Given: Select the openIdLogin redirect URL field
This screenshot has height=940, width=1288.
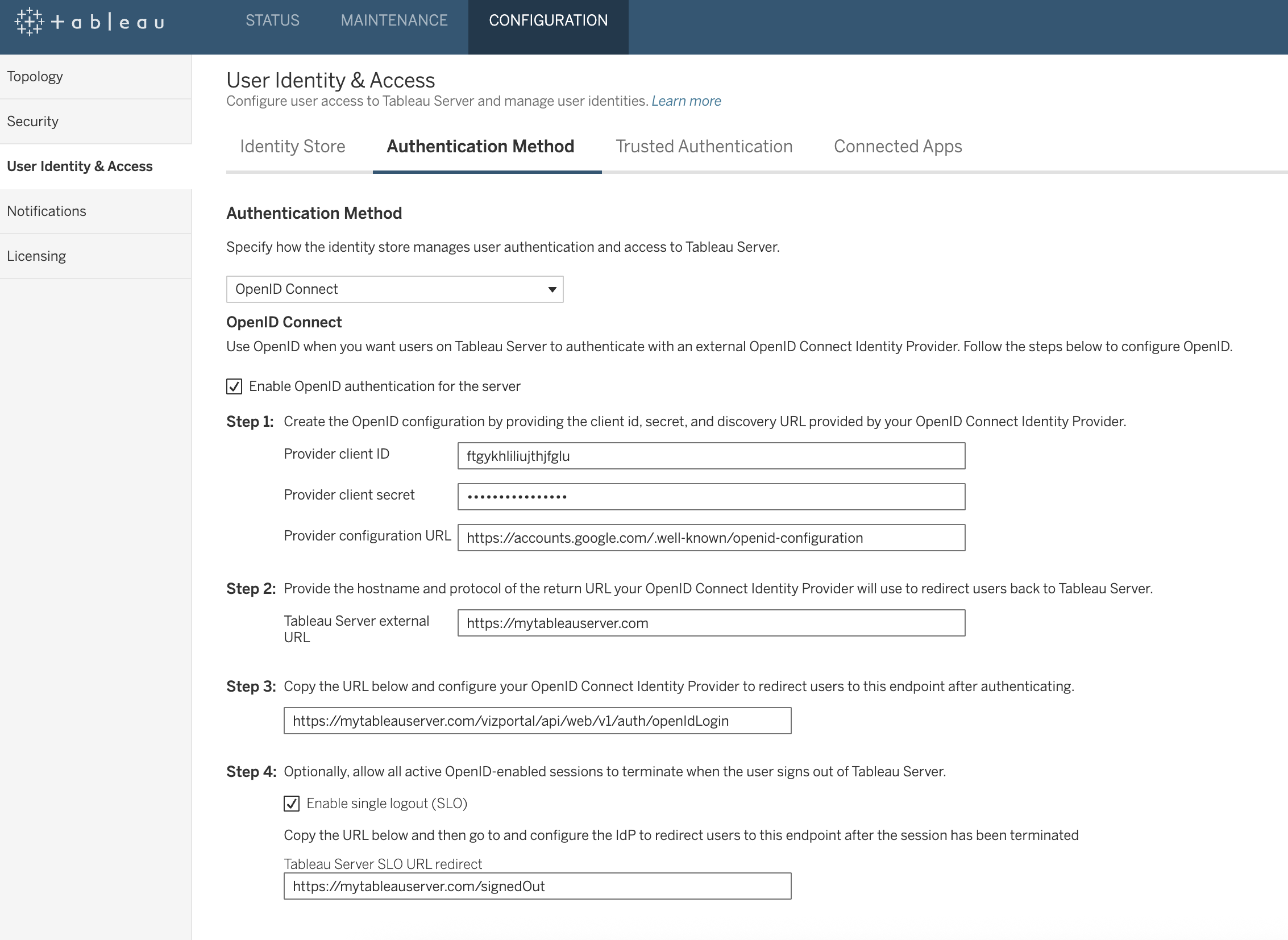Looking at the screenshot, I should (537, 721).
